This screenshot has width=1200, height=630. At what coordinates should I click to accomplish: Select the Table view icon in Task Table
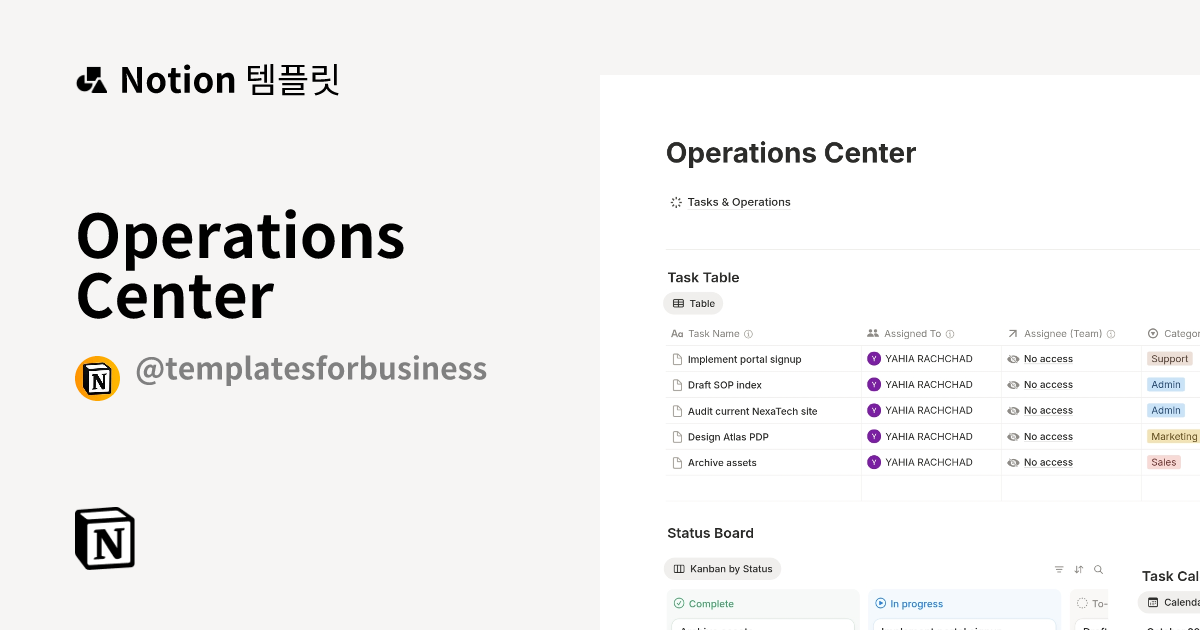point(680,303)
